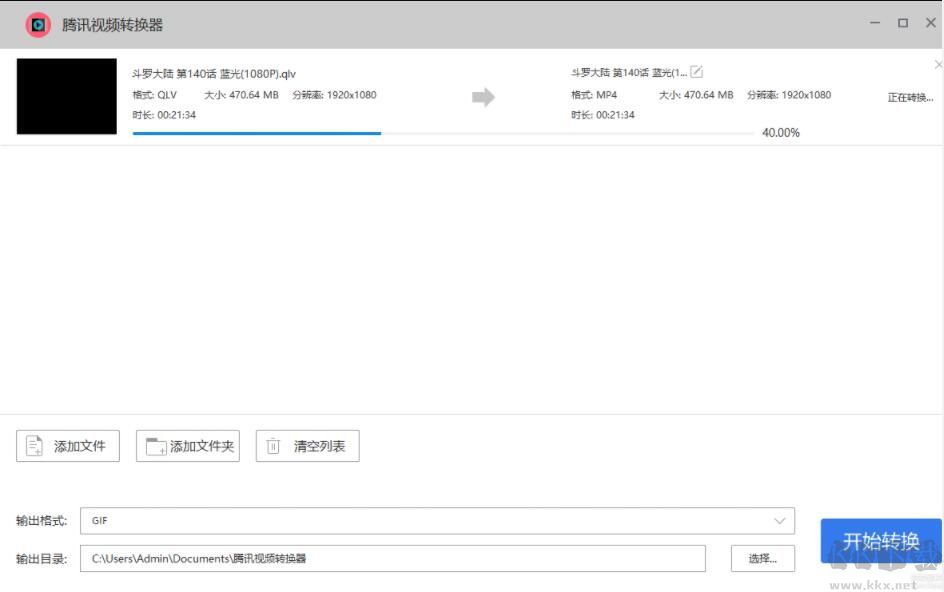The image size is (944, 592).
Task: Click the trash icon on 清空列表 button
Action: [272, 446]
